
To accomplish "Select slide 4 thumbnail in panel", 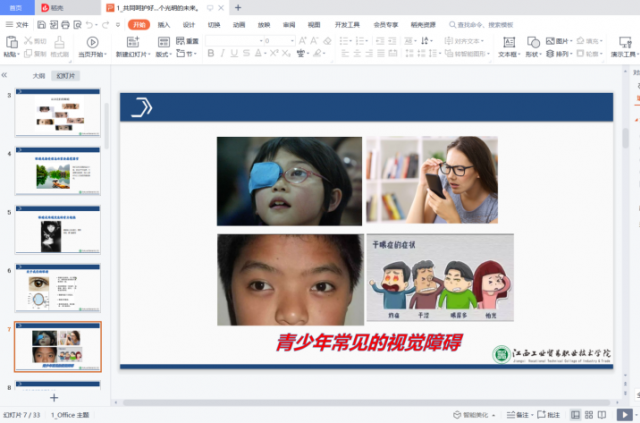I will click(57, 171).
